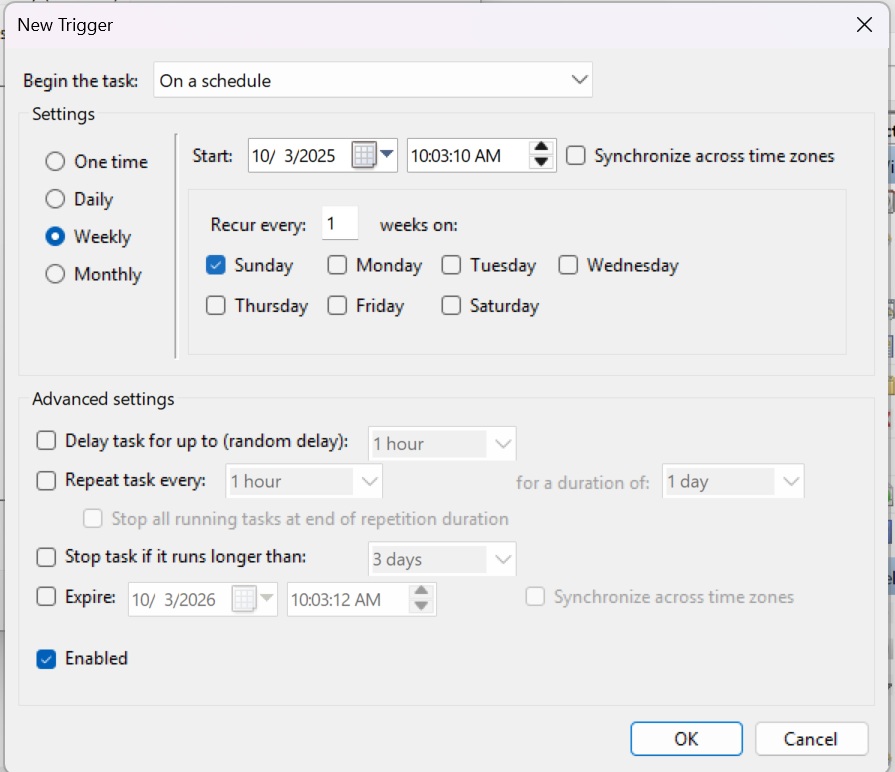Screen dimensions: 895x772
Task: Click the Recur every weeks input field
Action: click(339, 225)
